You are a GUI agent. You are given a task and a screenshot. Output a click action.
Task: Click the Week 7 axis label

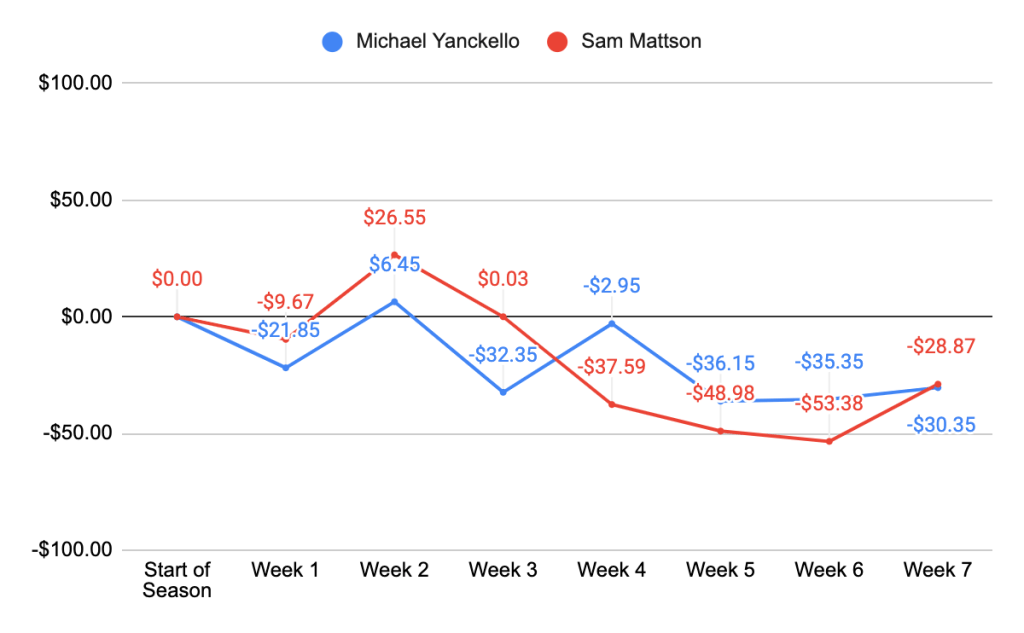coord(937,571)
